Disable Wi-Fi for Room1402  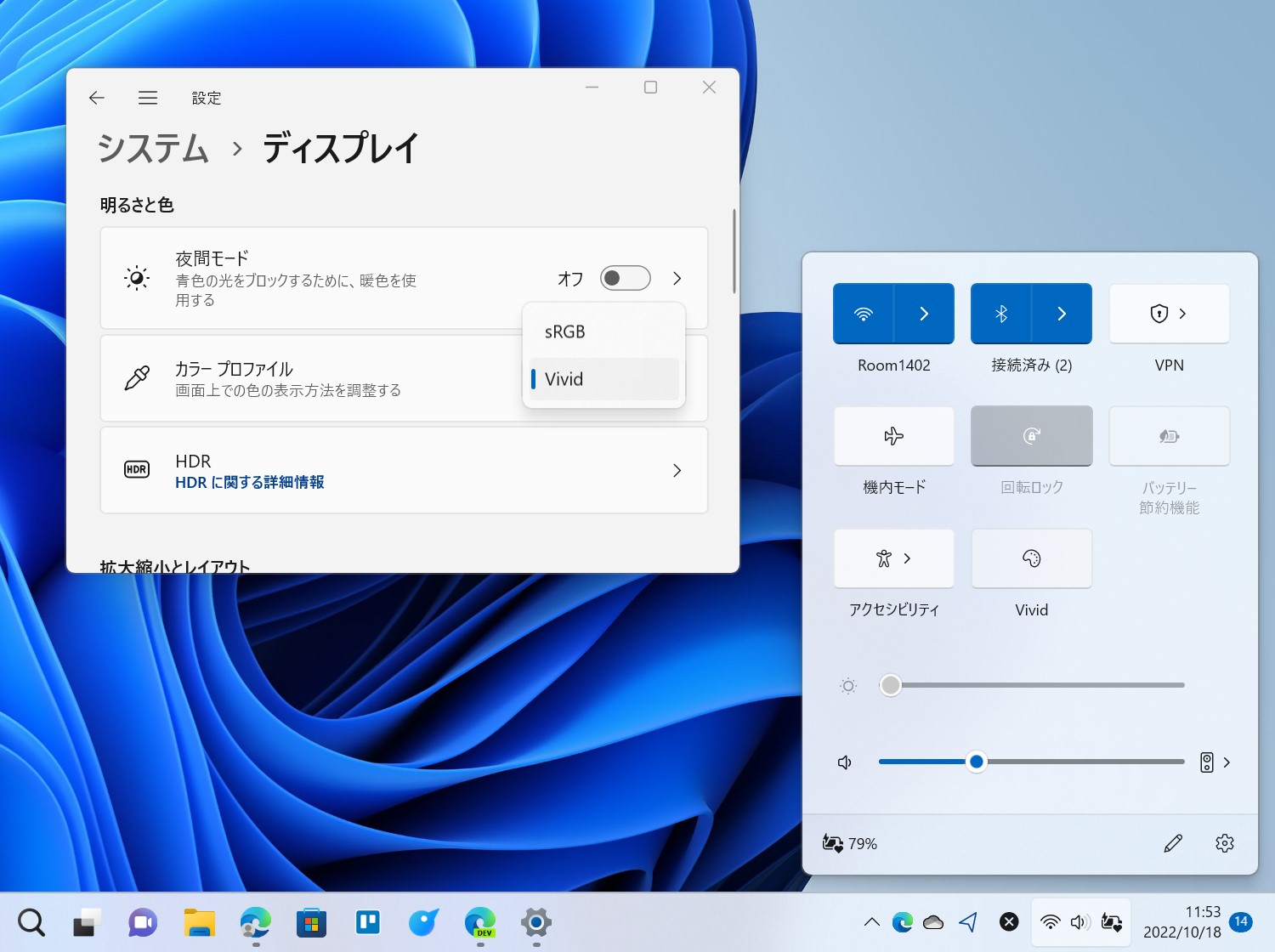pos(864,313)
